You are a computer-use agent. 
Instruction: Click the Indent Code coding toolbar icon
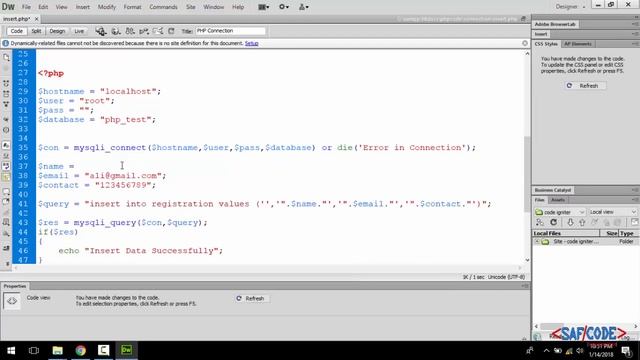pyautogui.click(x=6, y=248)
